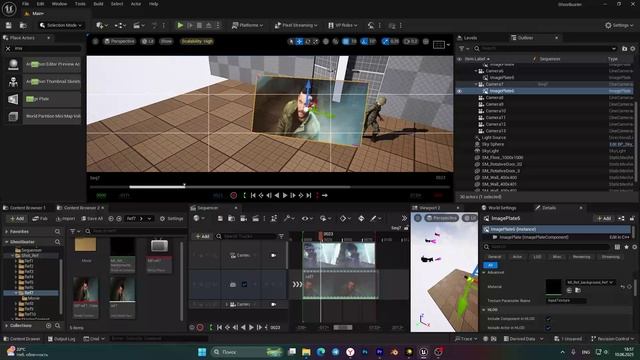Screen dimensions: 640x360
Task: Open the main viewport hamburger options menu
Action: (95, 41)
